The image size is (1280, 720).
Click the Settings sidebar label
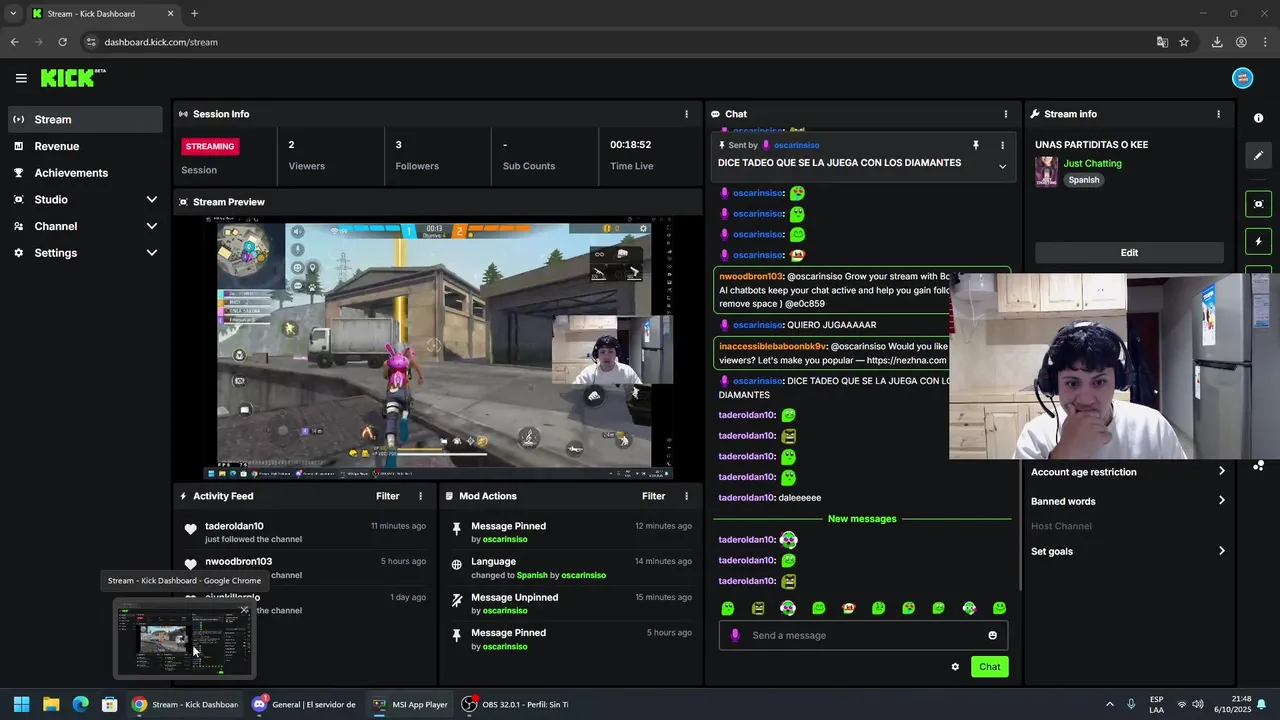point(56,253)
